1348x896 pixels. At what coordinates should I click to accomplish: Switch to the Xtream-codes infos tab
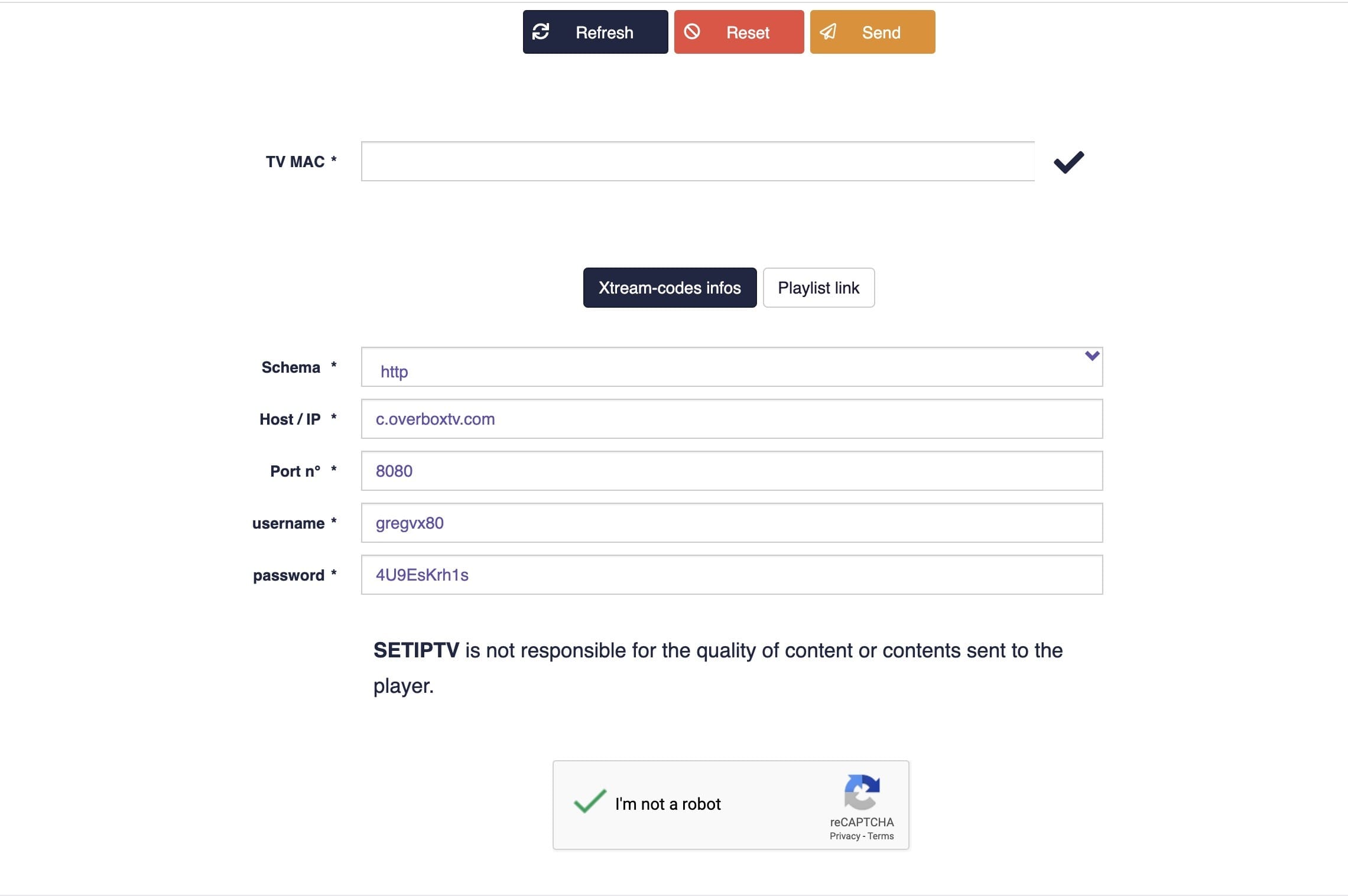[x=670, y=288]
